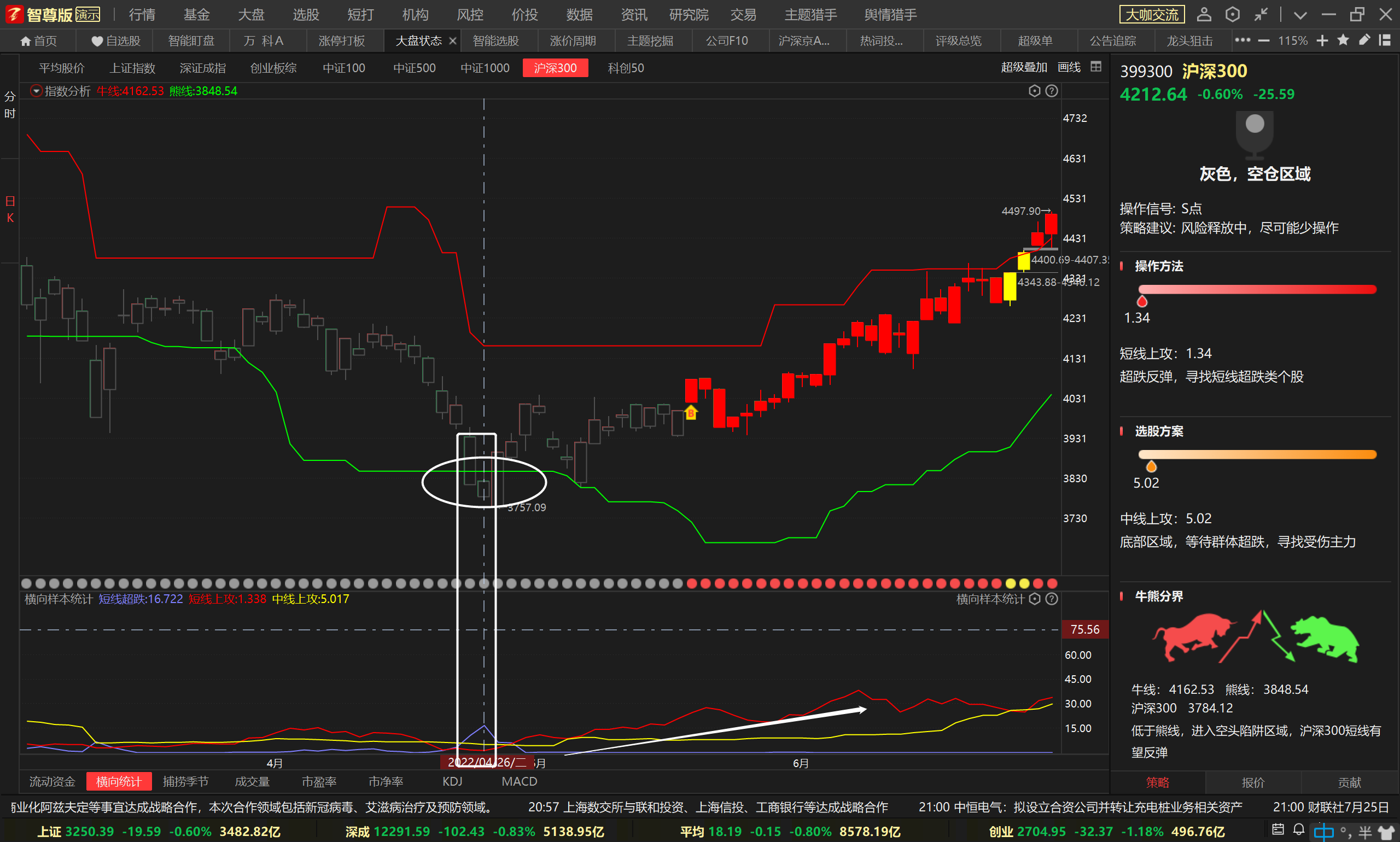Switch to 分时 view
Screen dimensions: 1400x842
click(x=10, y=105)
